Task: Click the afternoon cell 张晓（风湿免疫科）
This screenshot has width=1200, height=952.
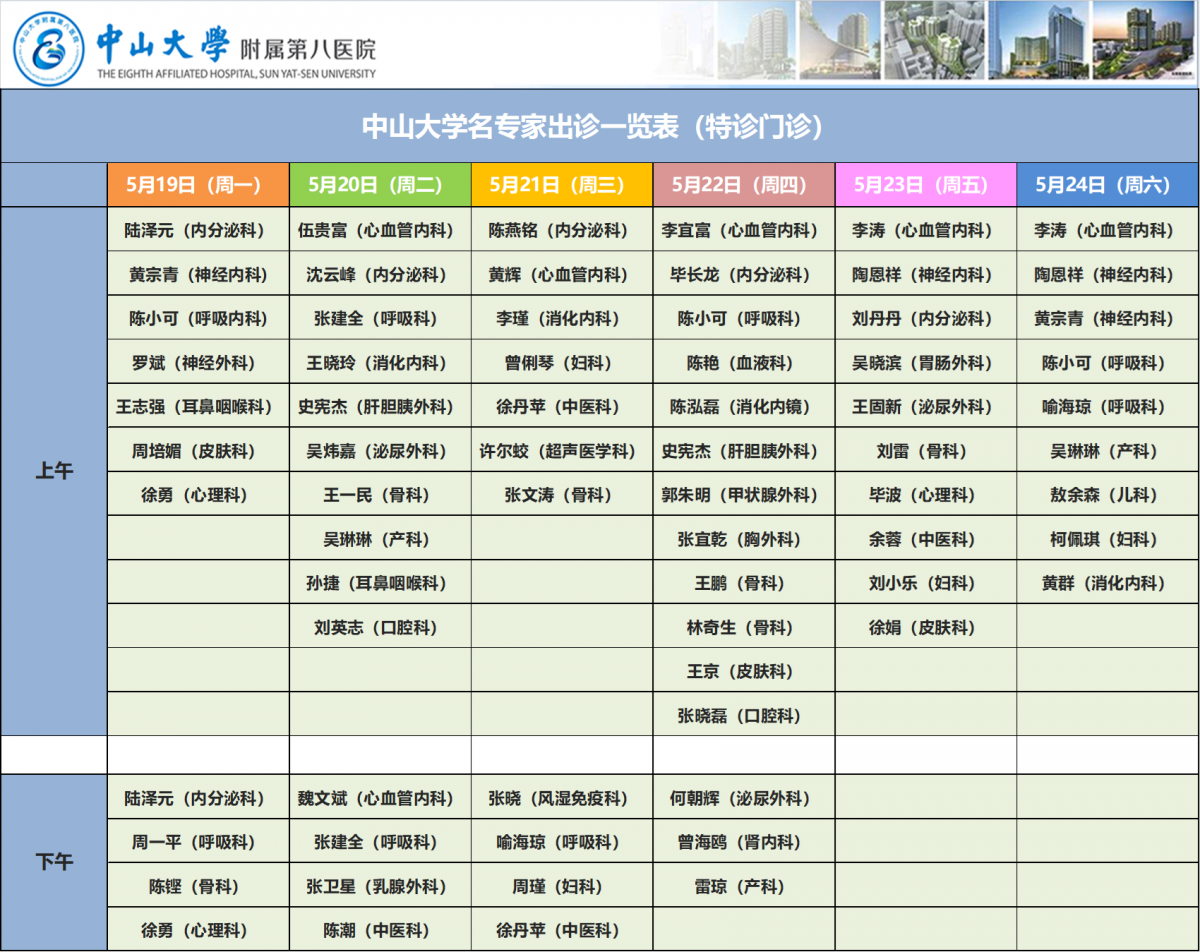Action: tap(562, 798)
